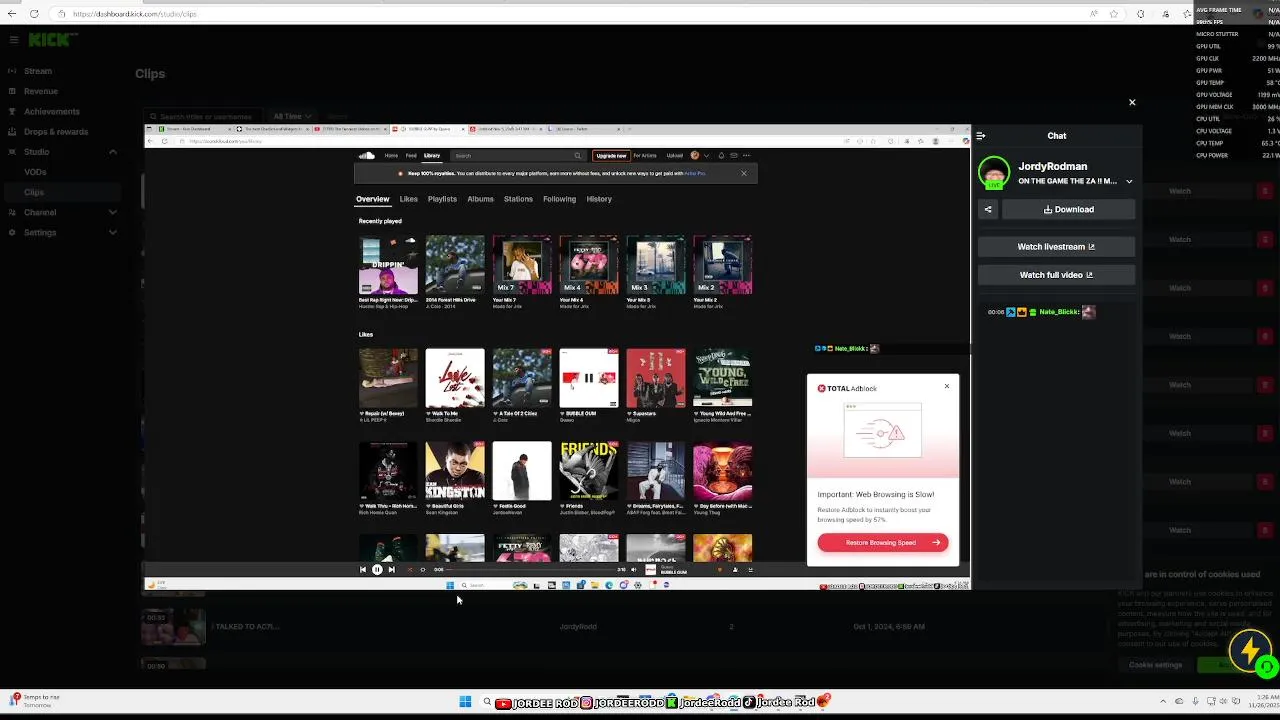This screenshot has width=1280, height=720.
Task: Open the Upload link in SoundCloud
Action: coord(675,155)
